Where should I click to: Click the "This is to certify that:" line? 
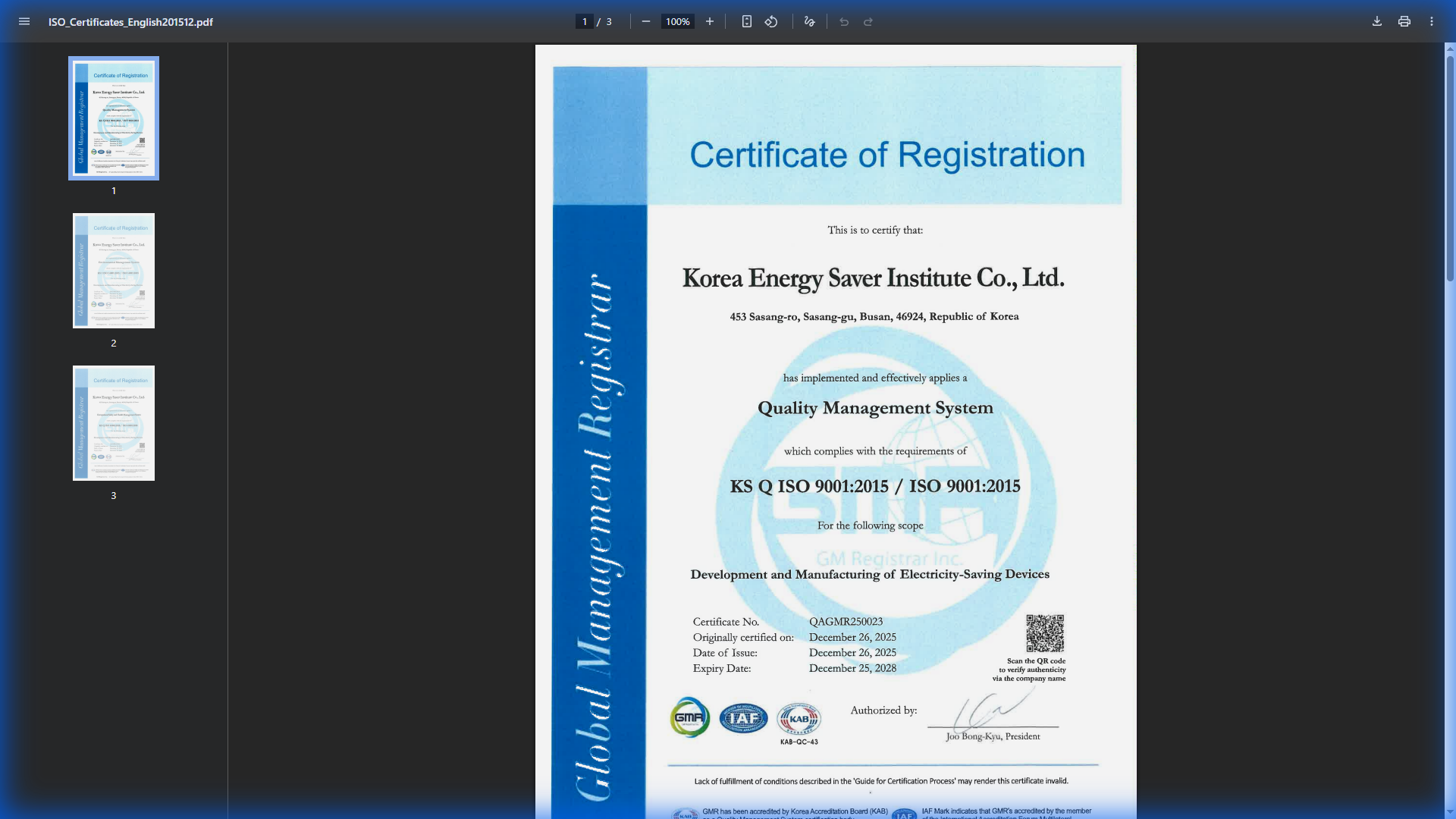tap(875, 230)
